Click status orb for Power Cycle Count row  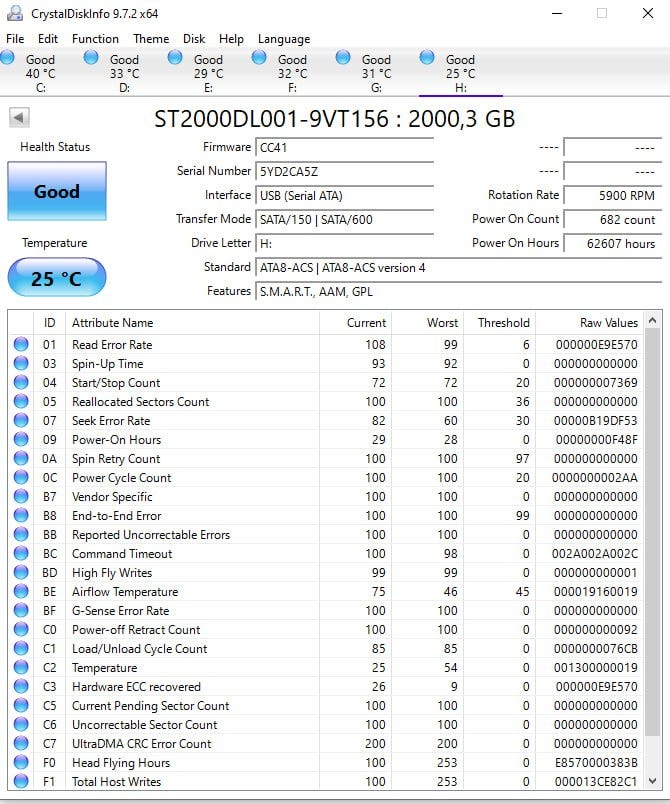(x=21, y=477)
